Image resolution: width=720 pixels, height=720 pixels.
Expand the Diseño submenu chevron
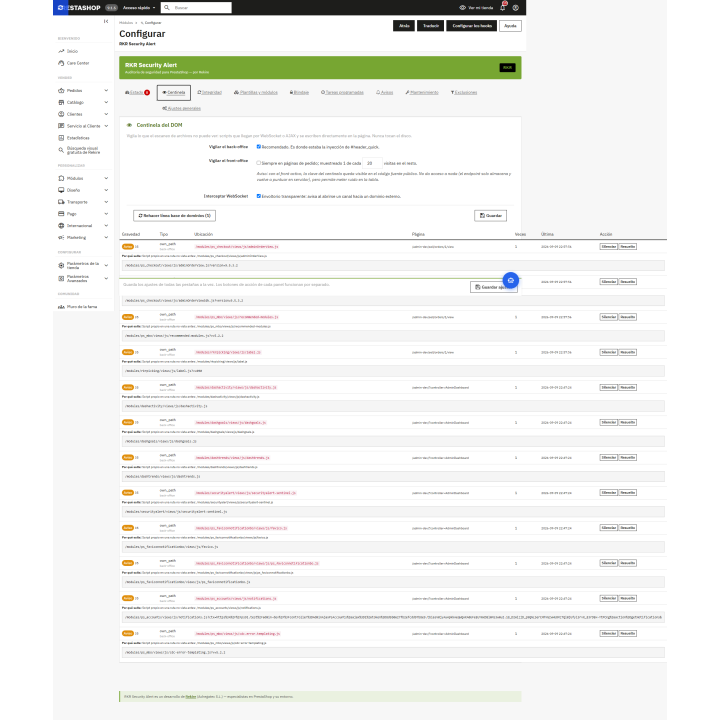pyautogui.click(x=106, y=190)
